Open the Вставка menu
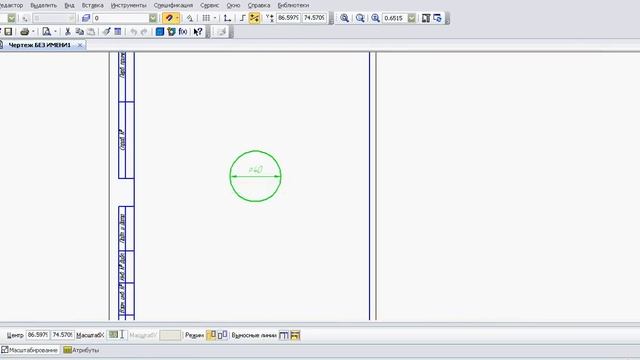640x360 pixels. click(93, 6)
